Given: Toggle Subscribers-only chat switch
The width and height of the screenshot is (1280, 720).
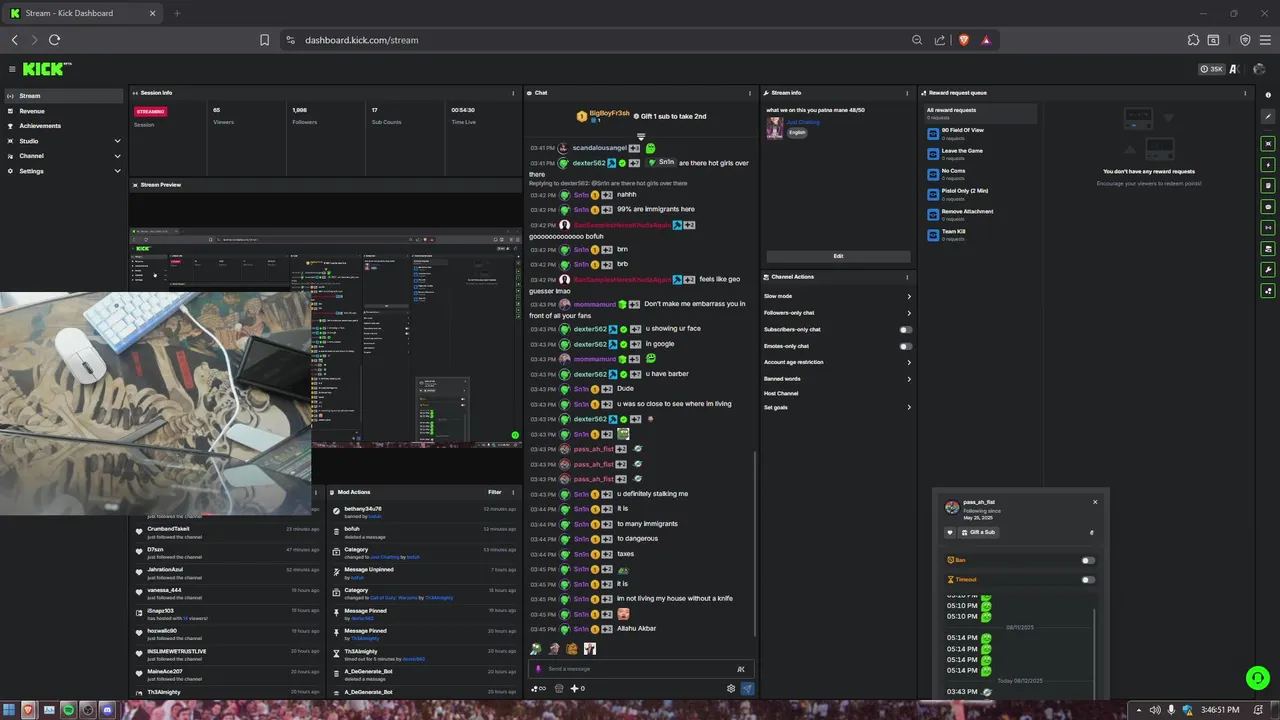Looking at the screenshot, I should coord(905,329).
